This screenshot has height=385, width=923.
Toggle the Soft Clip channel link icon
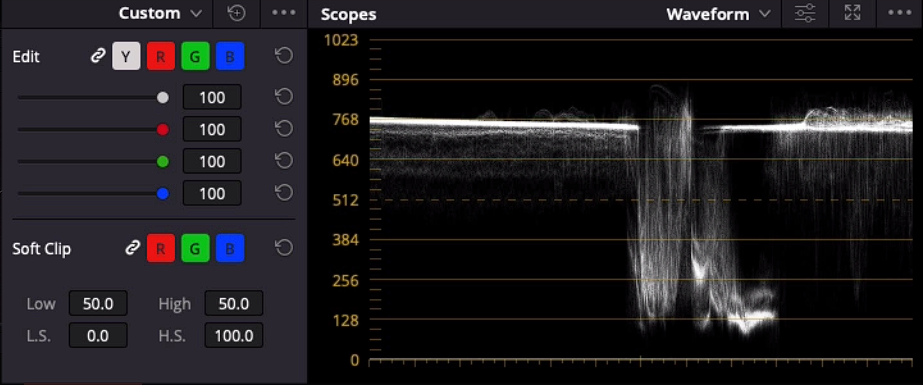pyautogui.click(x=132, y=248)
